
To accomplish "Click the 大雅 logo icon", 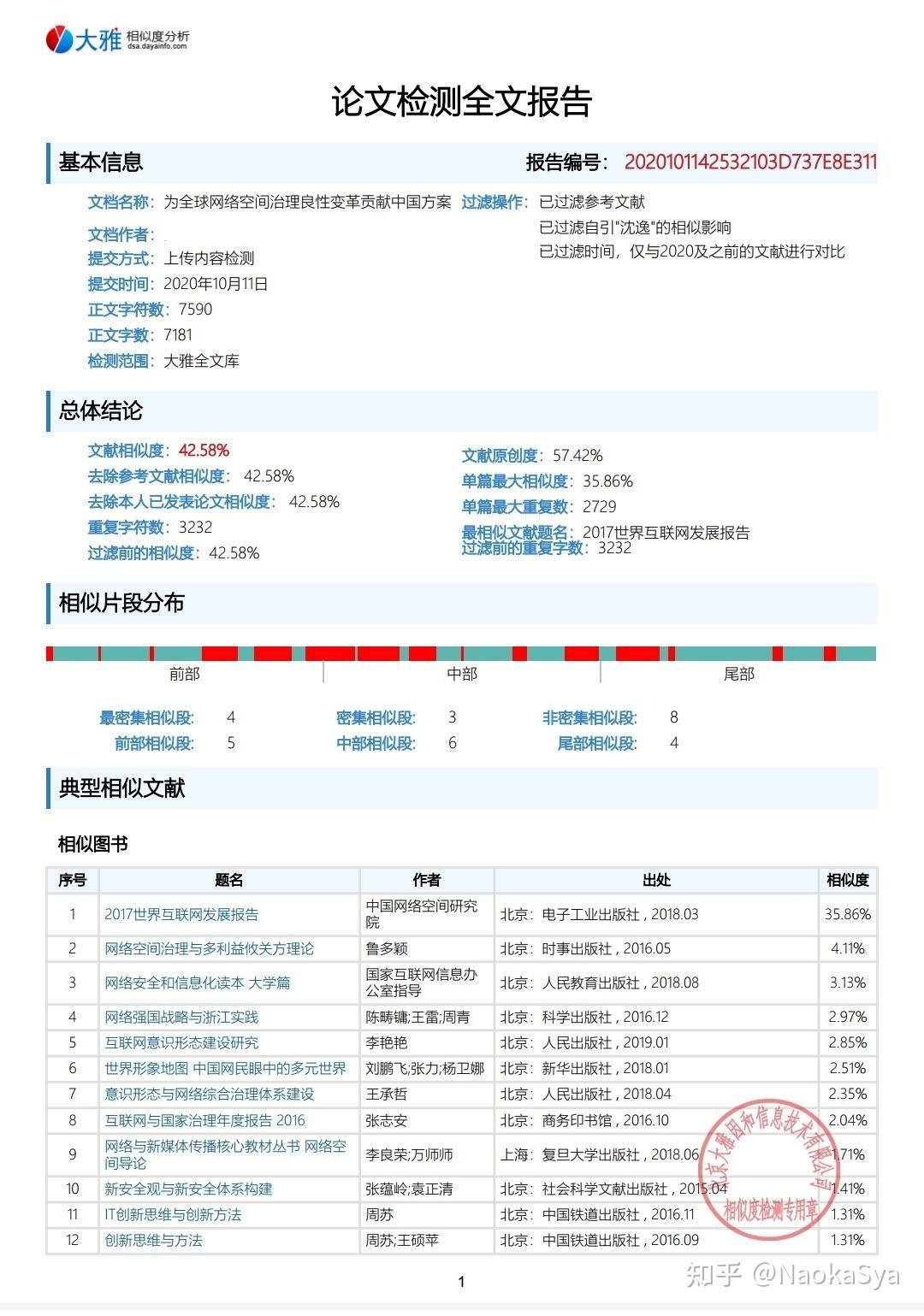I will 60,38.
